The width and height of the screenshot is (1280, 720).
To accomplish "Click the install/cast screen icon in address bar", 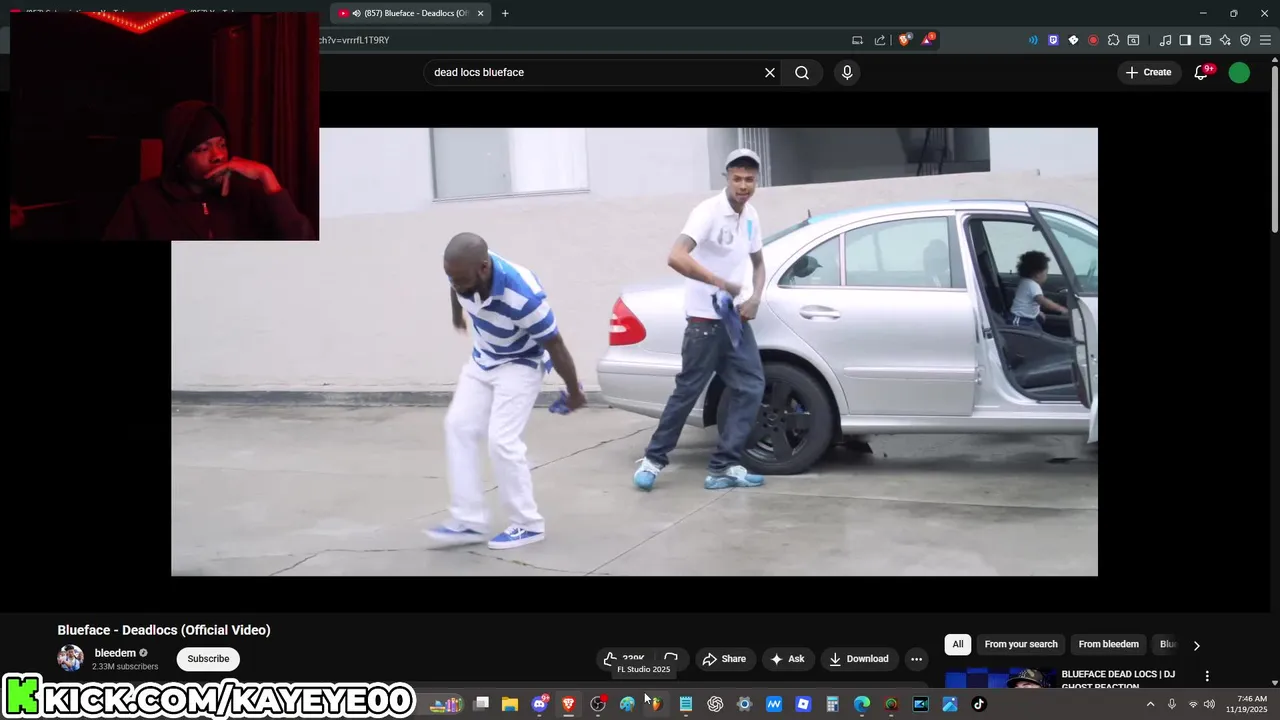I will [x=857, y=40].
